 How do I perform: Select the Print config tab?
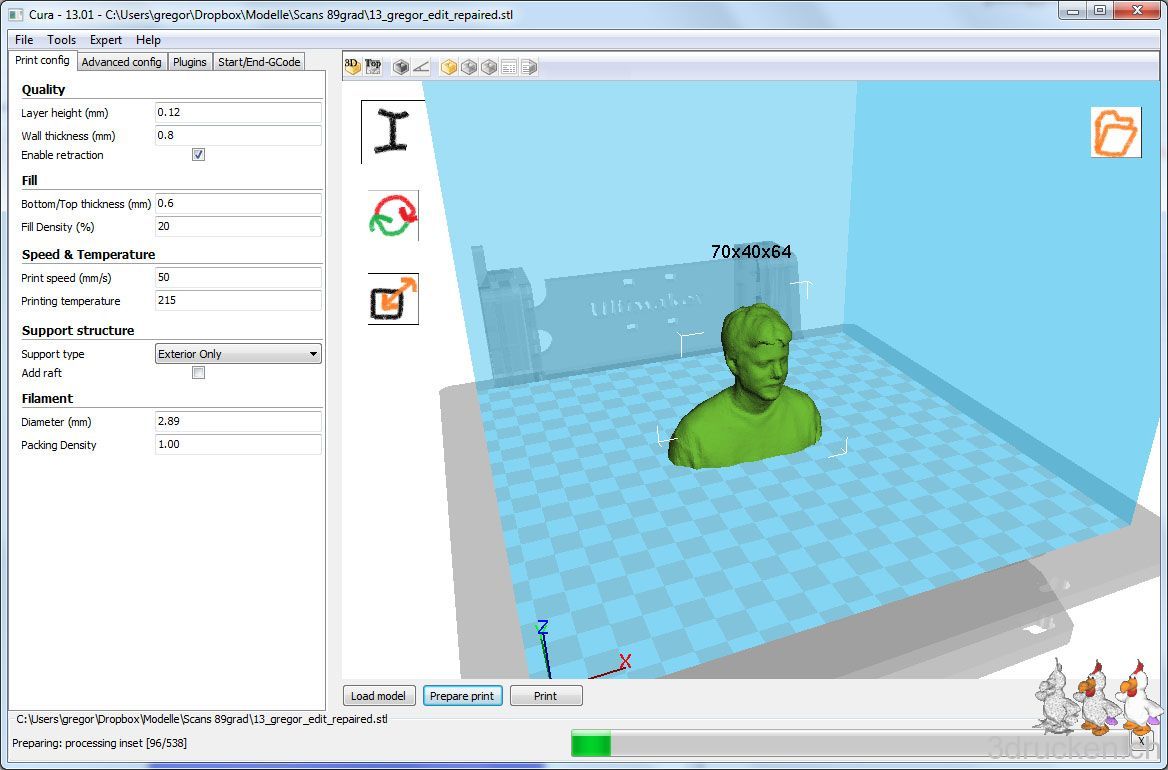[x=42, y=60]
